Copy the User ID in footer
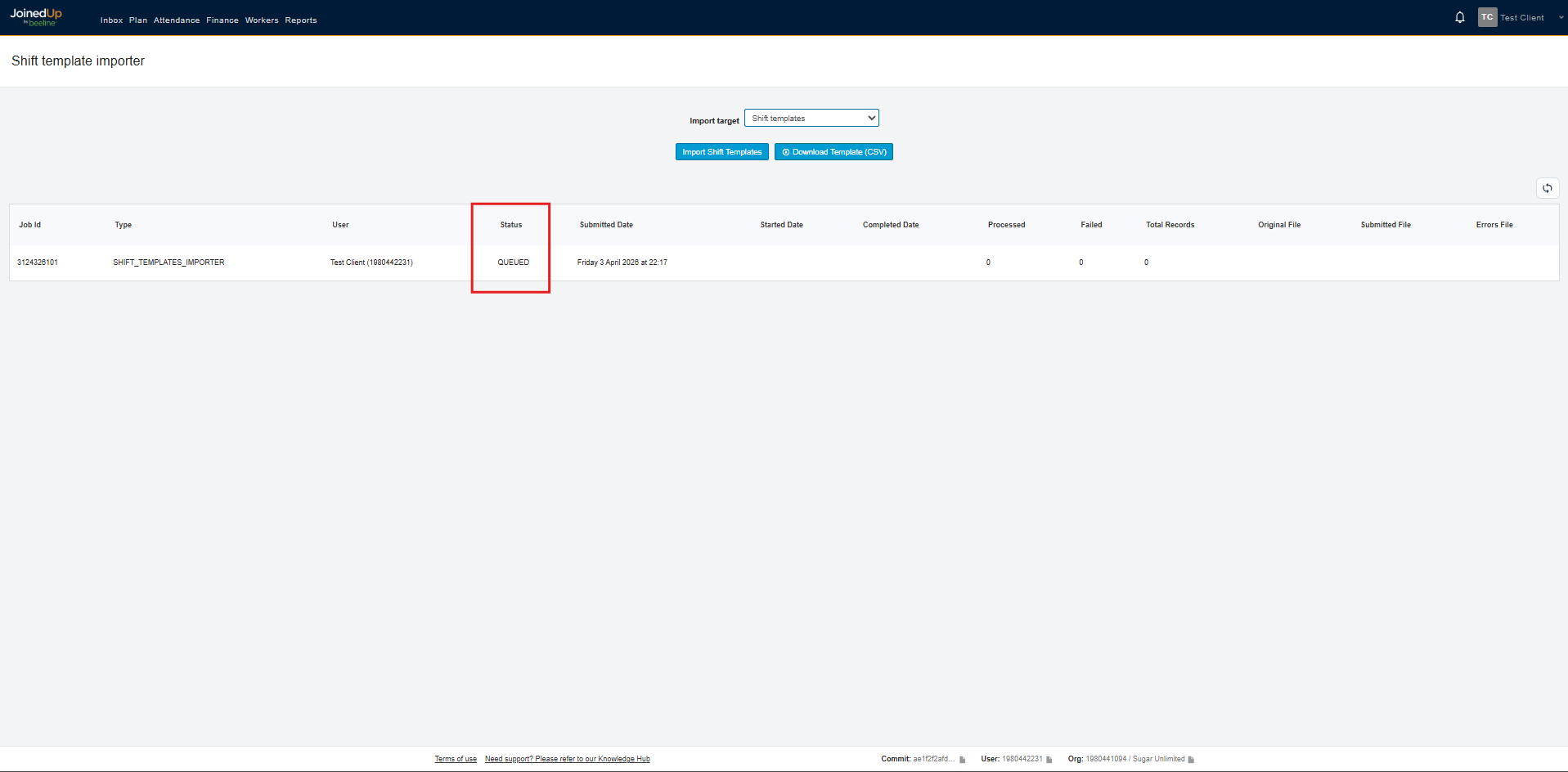The width and height of the screenshot is (1568, 772). click(x=1049, y=760)
